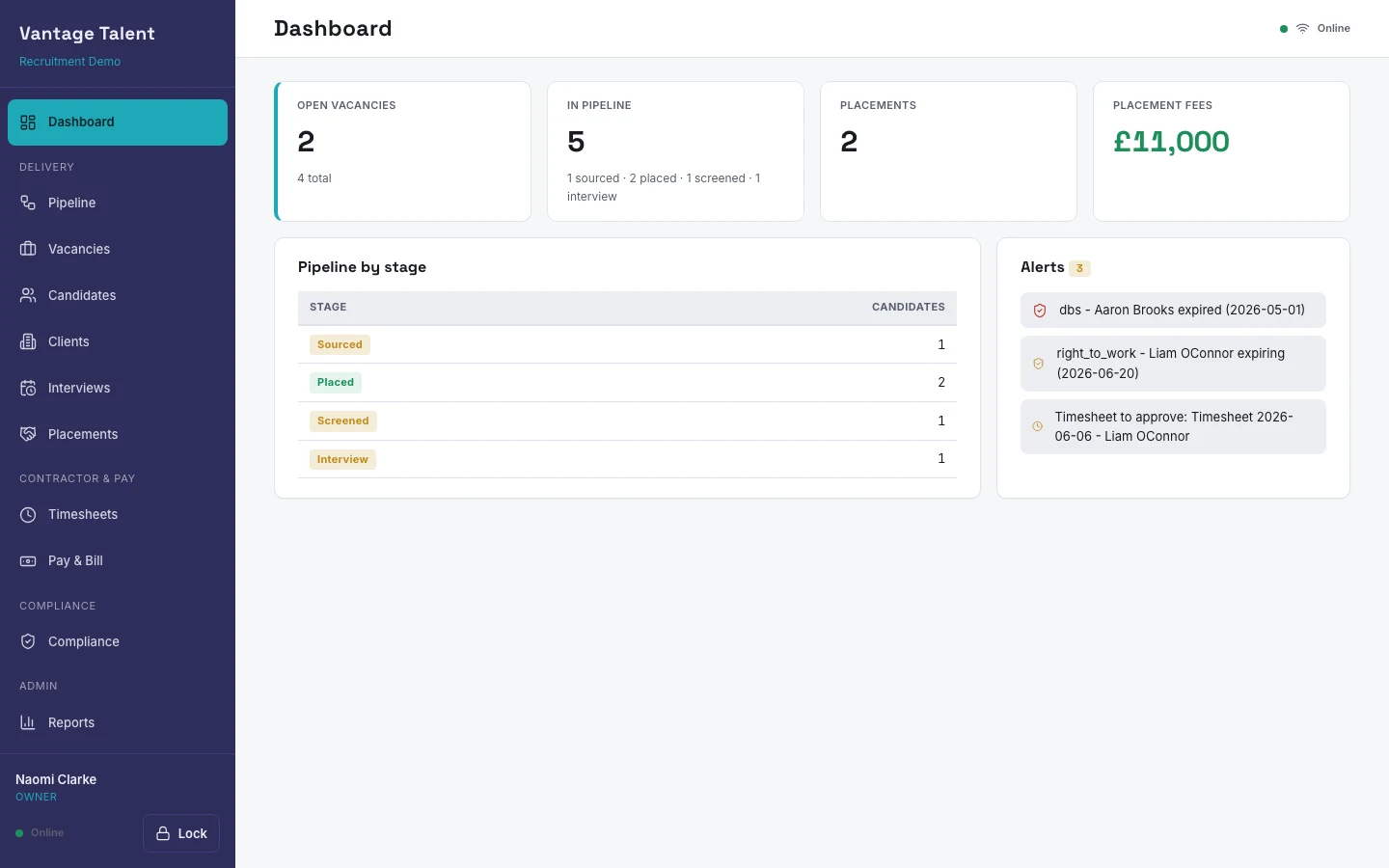Click clock icon on Timesheet alert
Screen dimensions: 1389x868
[x=1037, y=426]
